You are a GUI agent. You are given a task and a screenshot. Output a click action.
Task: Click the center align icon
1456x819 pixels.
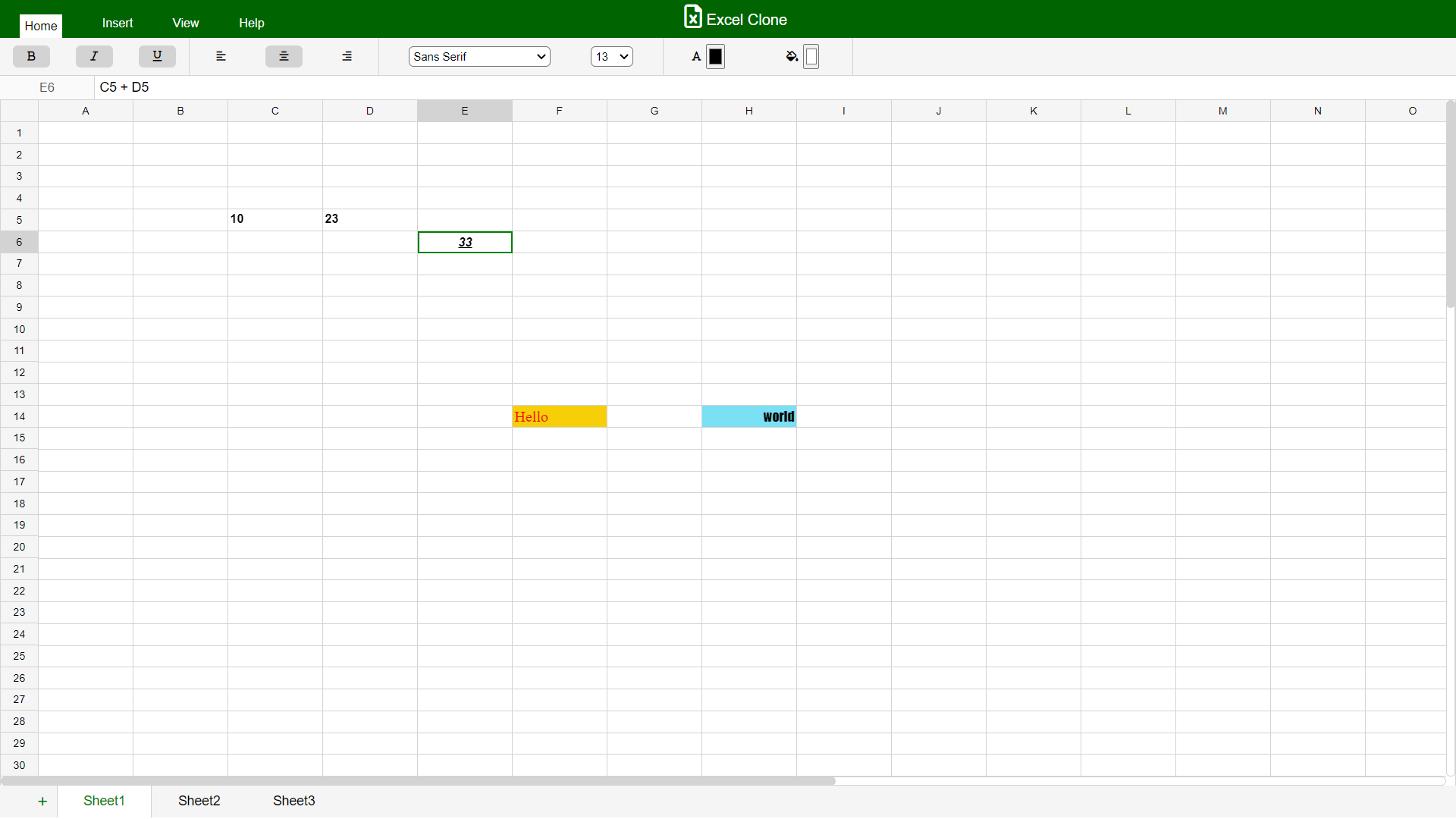coord(284,56)
